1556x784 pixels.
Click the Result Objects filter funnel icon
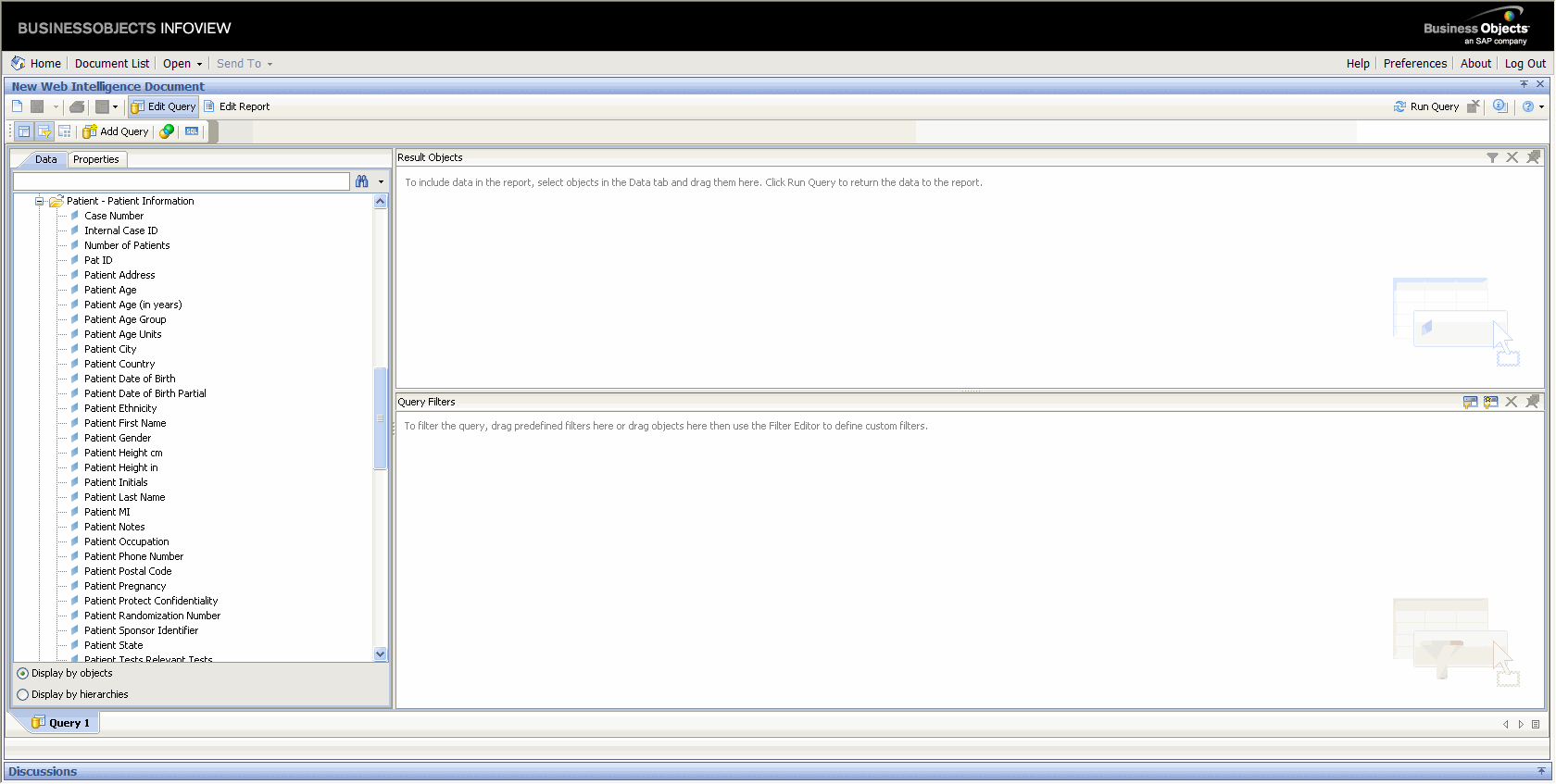[x=1492, y=157]
